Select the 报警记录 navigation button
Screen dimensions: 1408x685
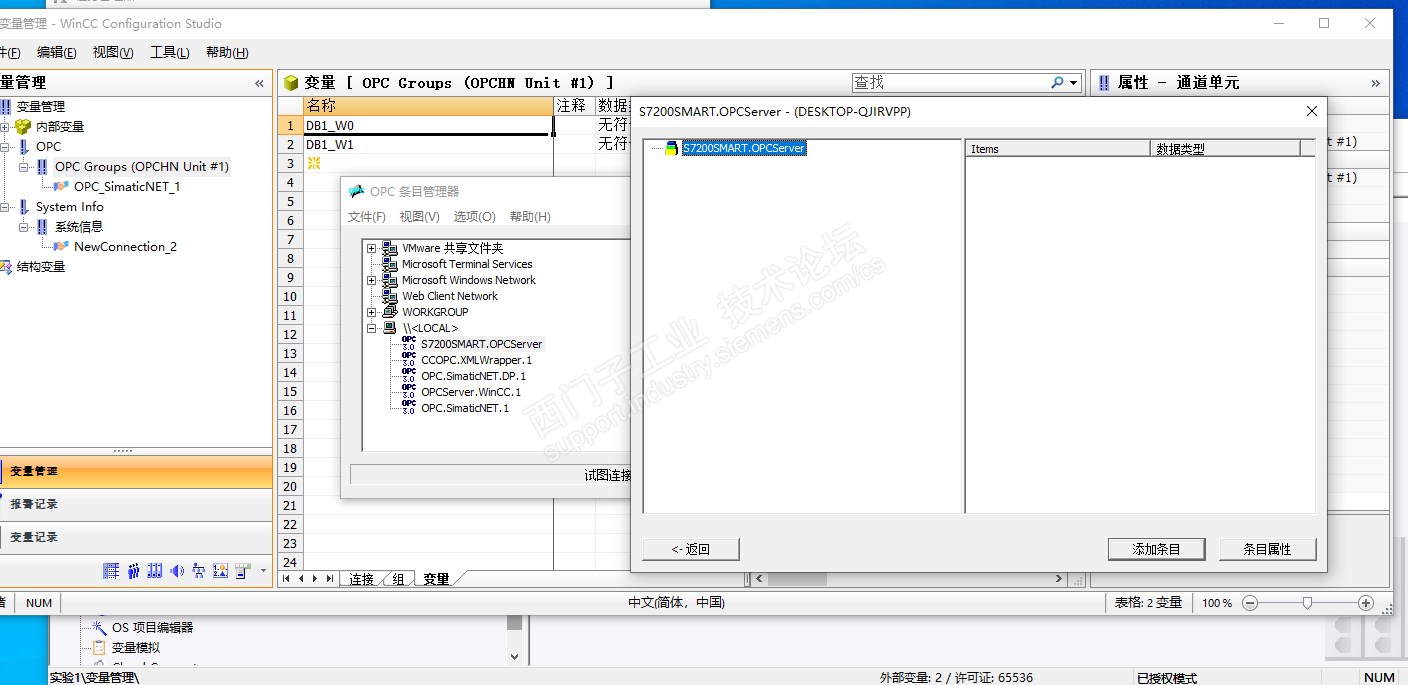tap(136, 504)
